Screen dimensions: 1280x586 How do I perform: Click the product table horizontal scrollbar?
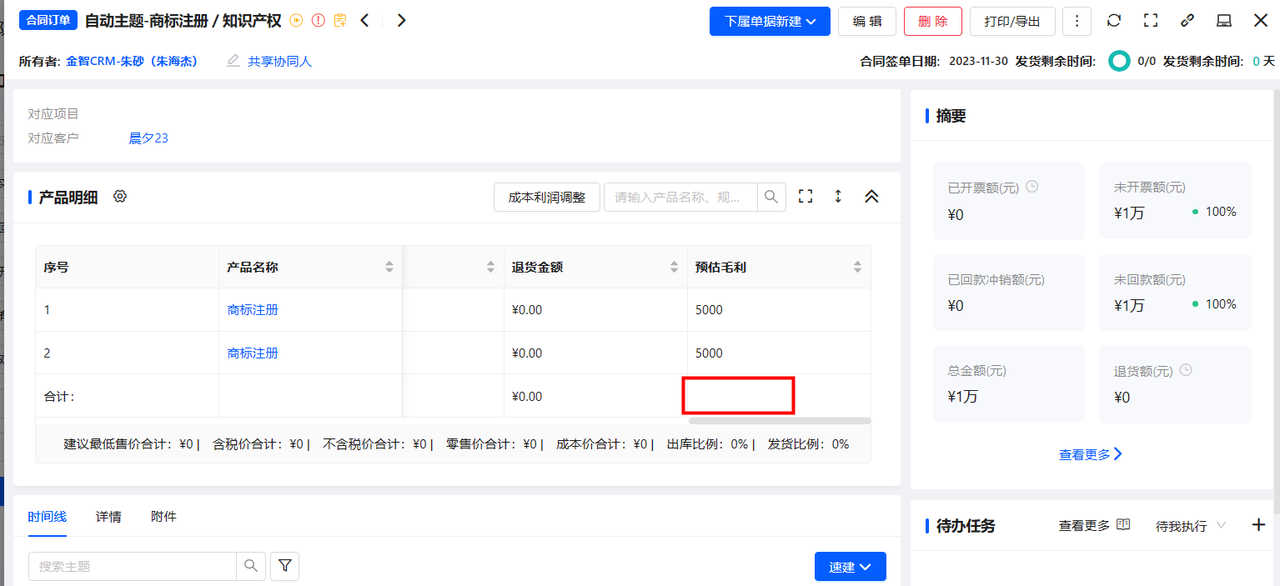[780, 421]
